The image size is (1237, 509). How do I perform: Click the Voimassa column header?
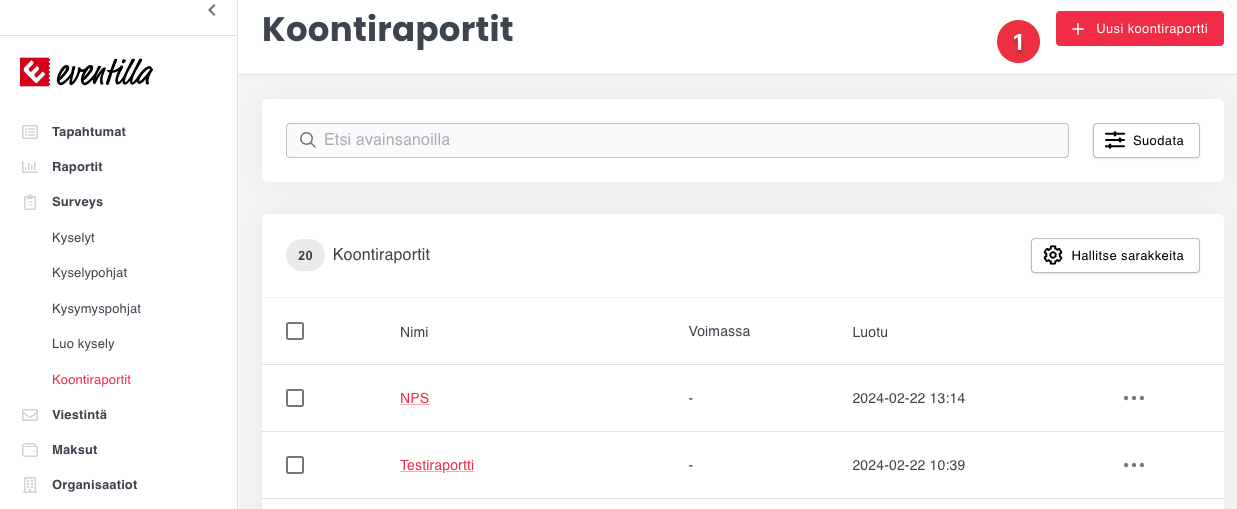719,331
